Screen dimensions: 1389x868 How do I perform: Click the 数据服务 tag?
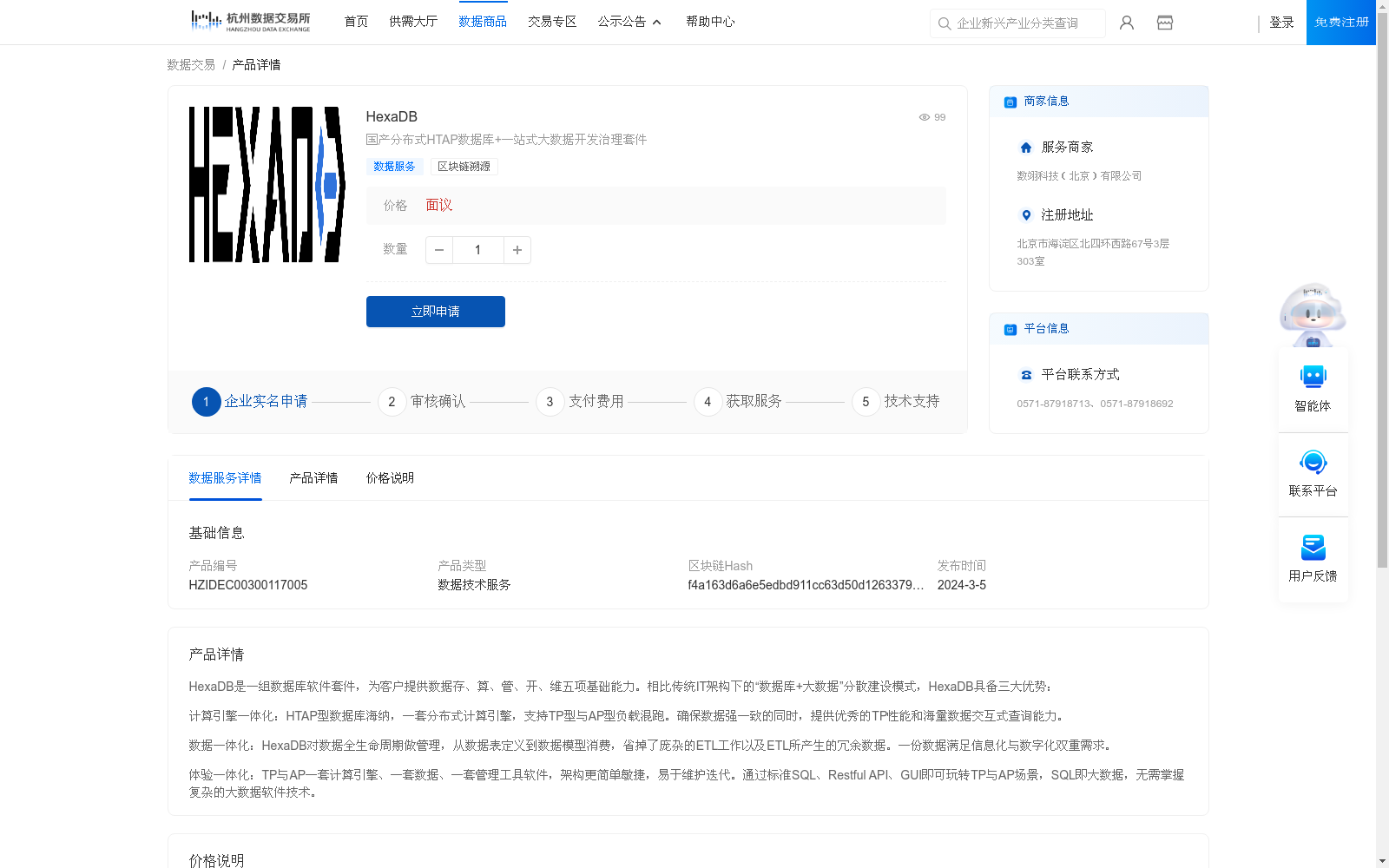point(394,167)
